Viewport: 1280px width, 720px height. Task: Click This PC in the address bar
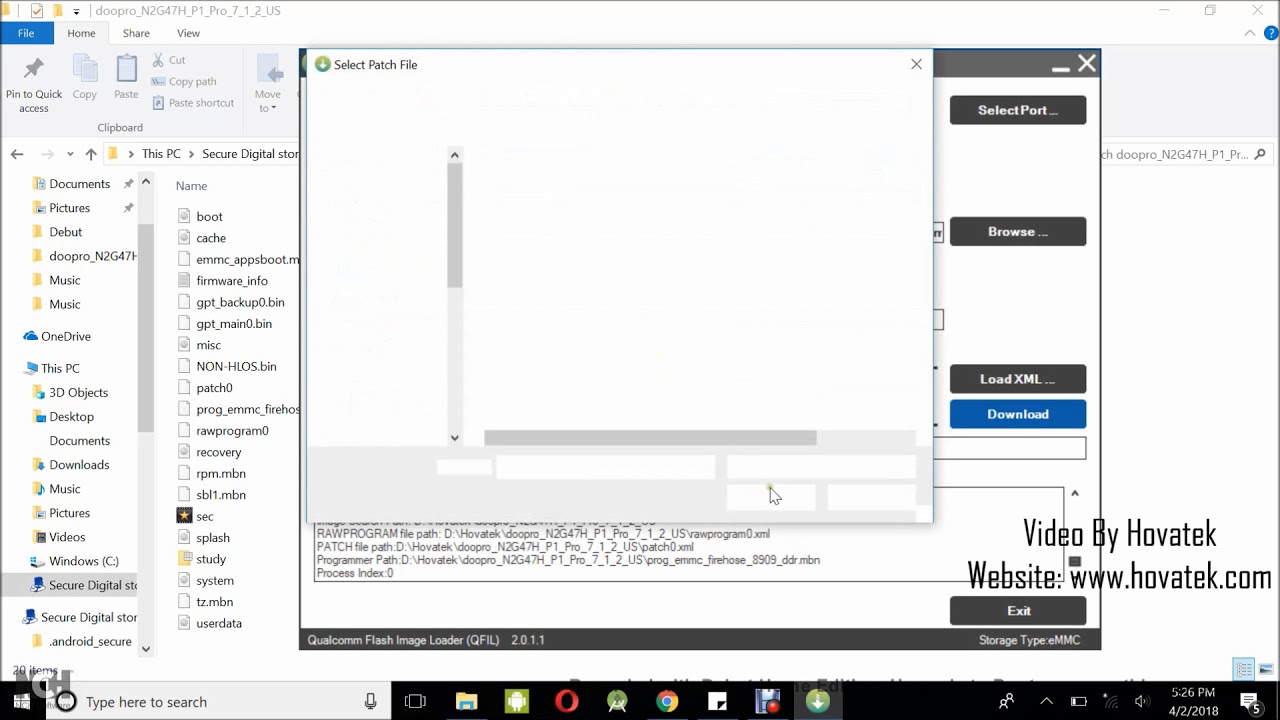point(161,154)
